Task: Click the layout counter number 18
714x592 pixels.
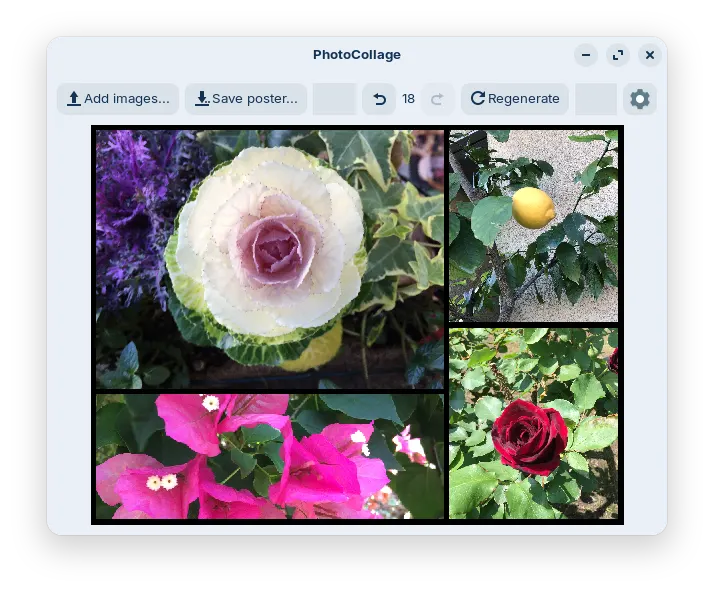Action: [x=408, y=99]
